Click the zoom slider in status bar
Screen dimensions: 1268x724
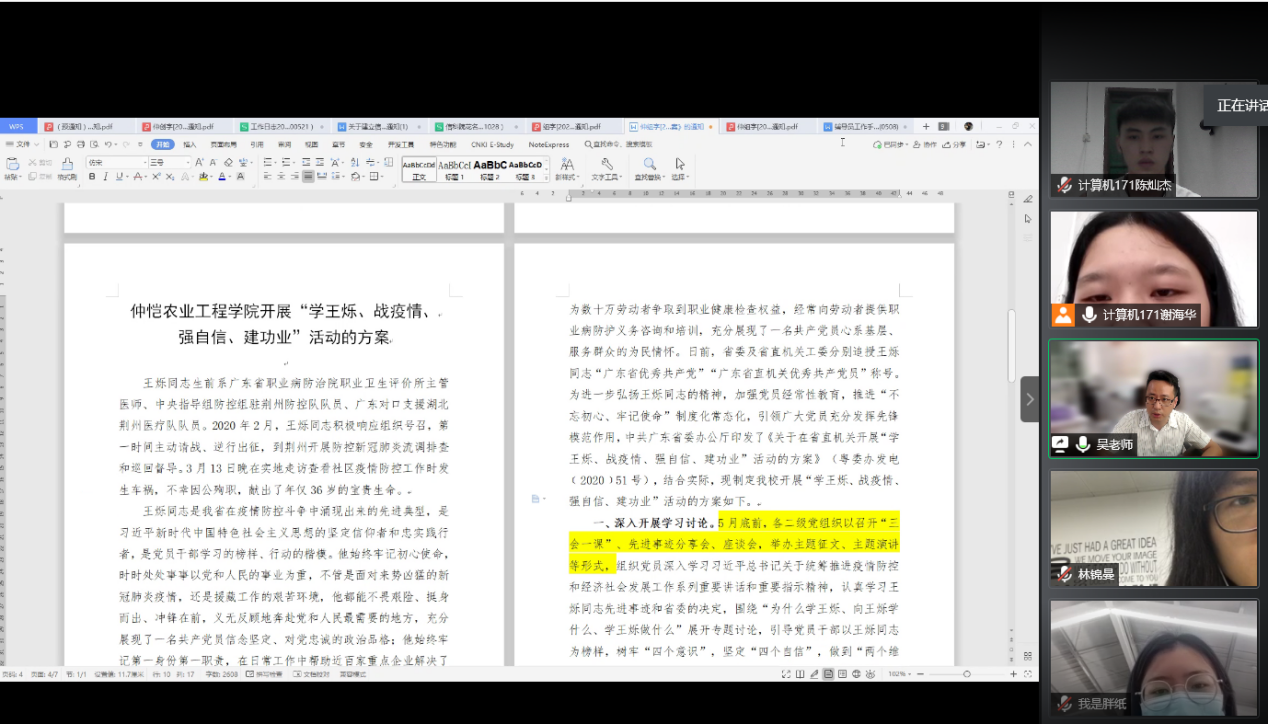pos(966,674)
